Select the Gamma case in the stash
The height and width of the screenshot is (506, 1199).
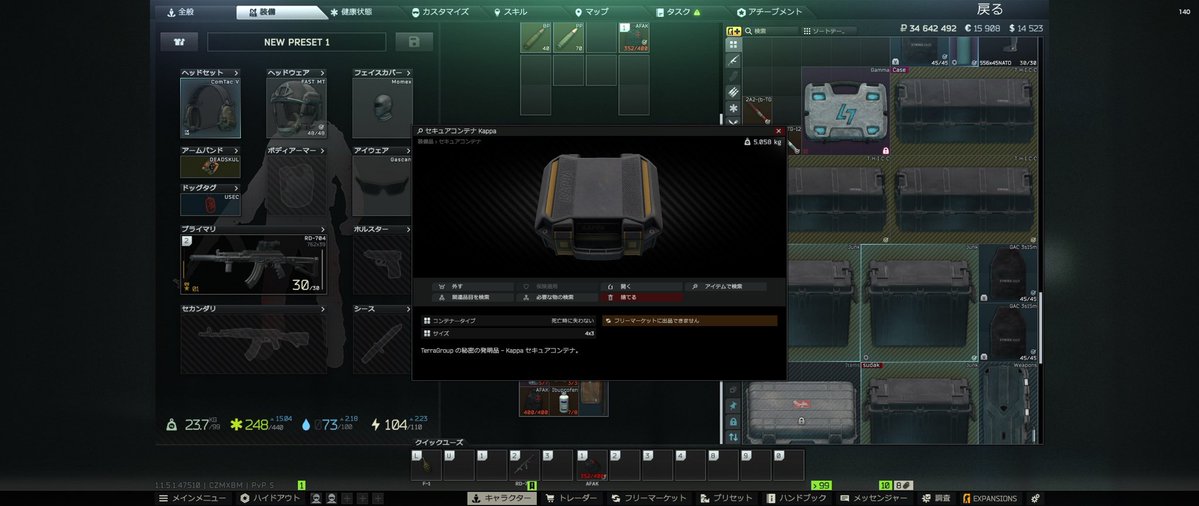coord(846,111)
